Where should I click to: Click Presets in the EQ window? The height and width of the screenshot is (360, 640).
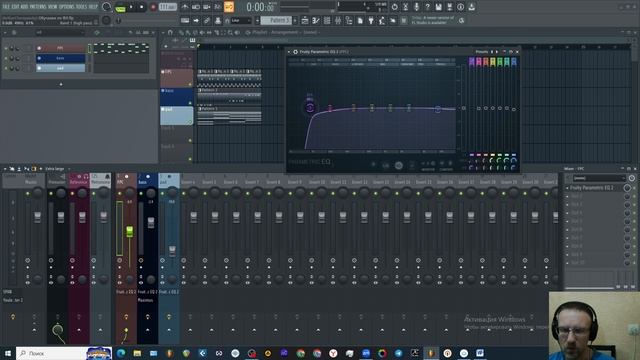pos(482,52)
